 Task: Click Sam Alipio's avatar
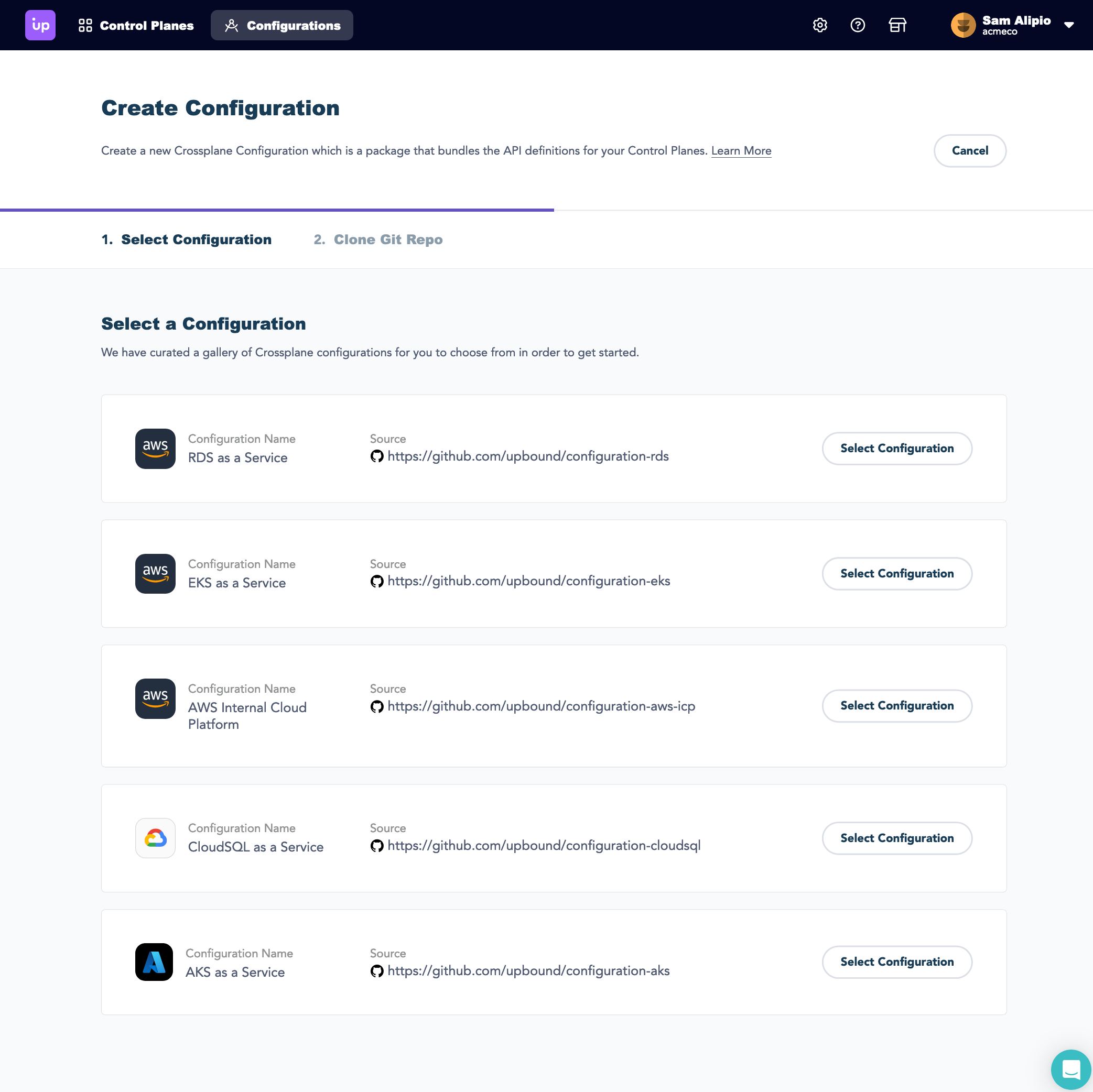coord(963,25)
